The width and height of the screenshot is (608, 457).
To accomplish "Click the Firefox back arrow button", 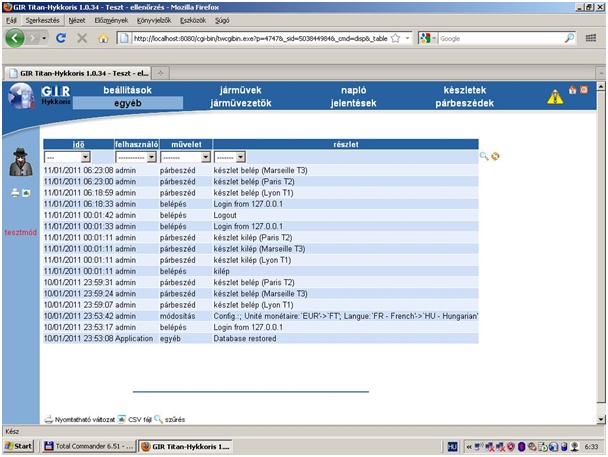I will [x=15, y=38].
